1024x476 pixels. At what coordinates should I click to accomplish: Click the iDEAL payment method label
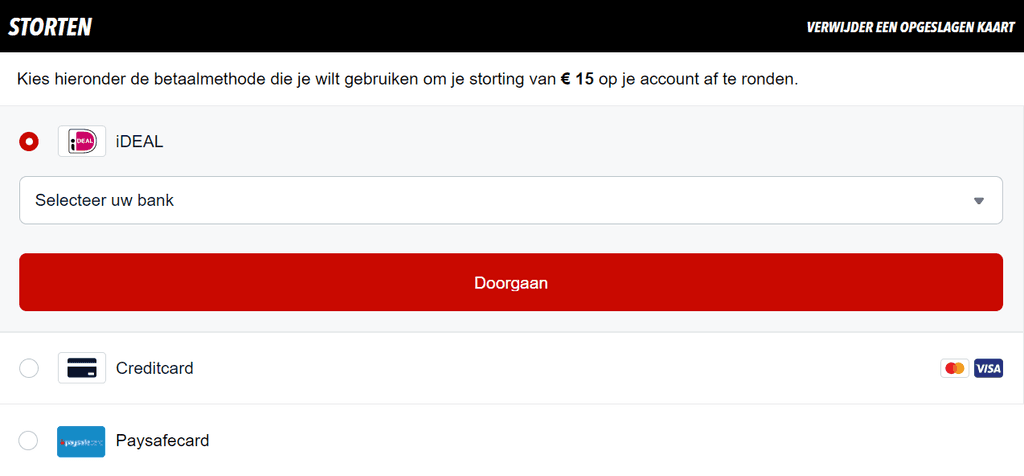coord(139,142)
